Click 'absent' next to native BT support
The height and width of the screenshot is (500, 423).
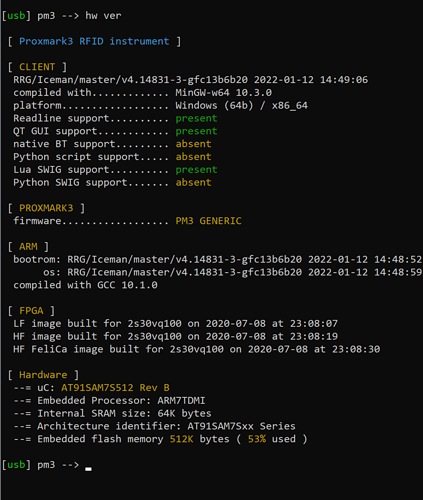point(193,144)
